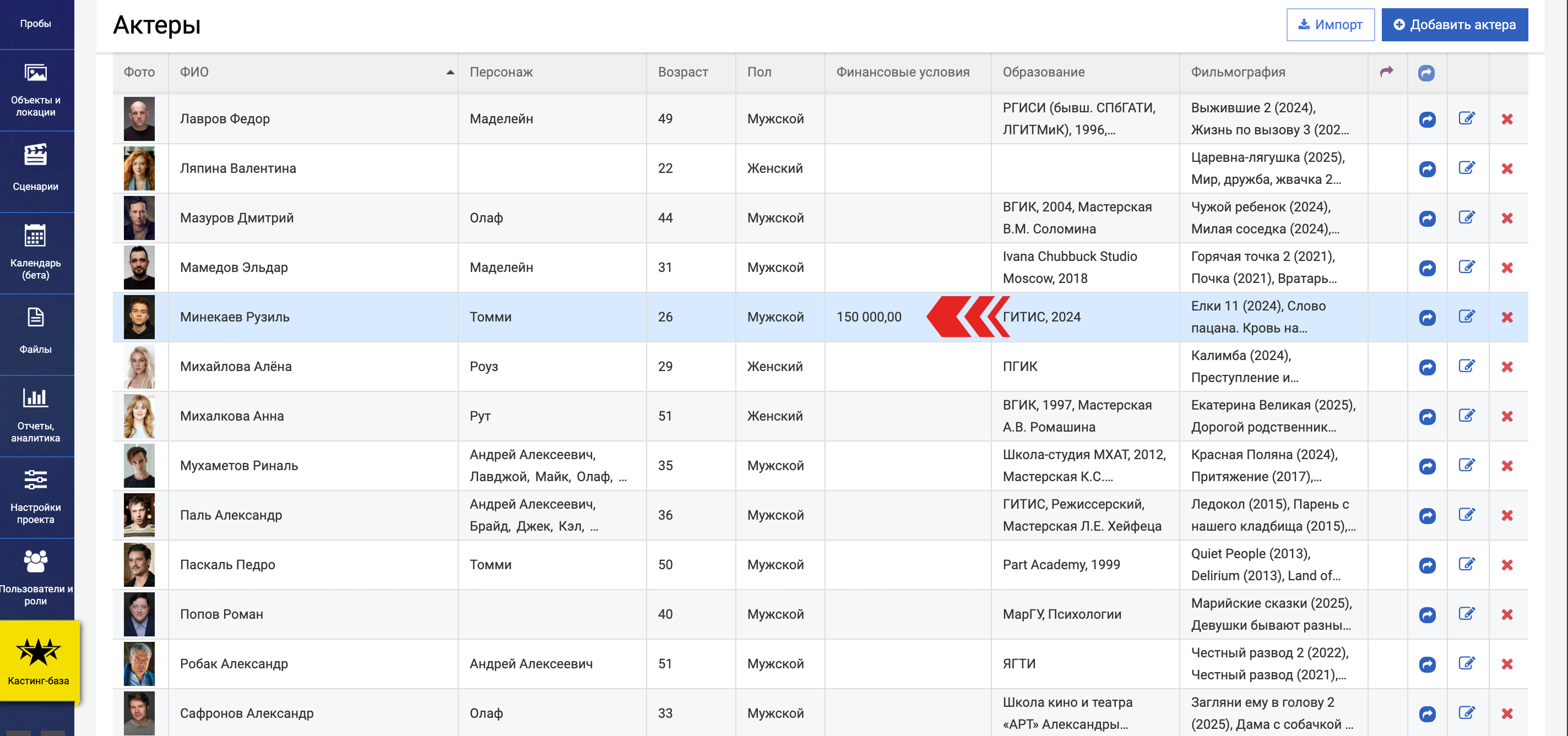Open Пользователи и роли sidebar section
This screenshot has height=736, width=1568.
tap(36, 580)
